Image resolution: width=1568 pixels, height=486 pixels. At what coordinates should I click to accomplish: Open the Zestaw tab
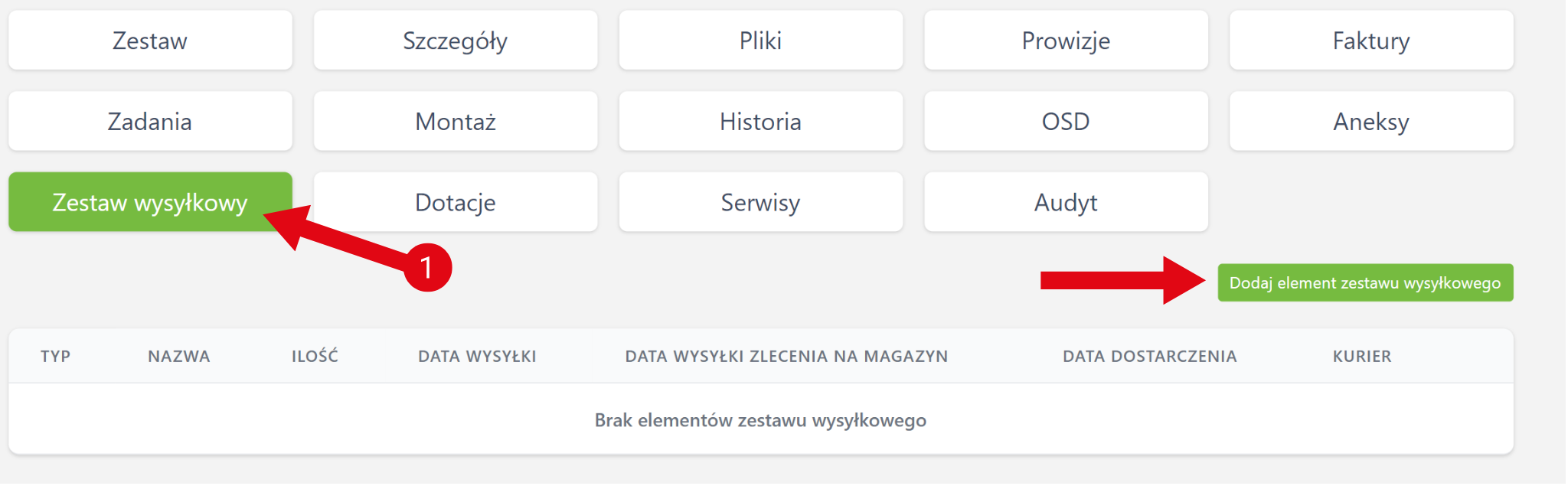click(x=150, y=41)
